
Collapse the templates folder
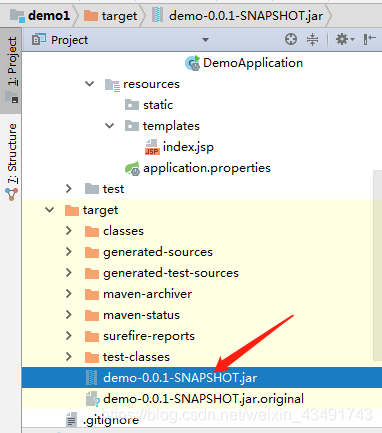(109, 126)
